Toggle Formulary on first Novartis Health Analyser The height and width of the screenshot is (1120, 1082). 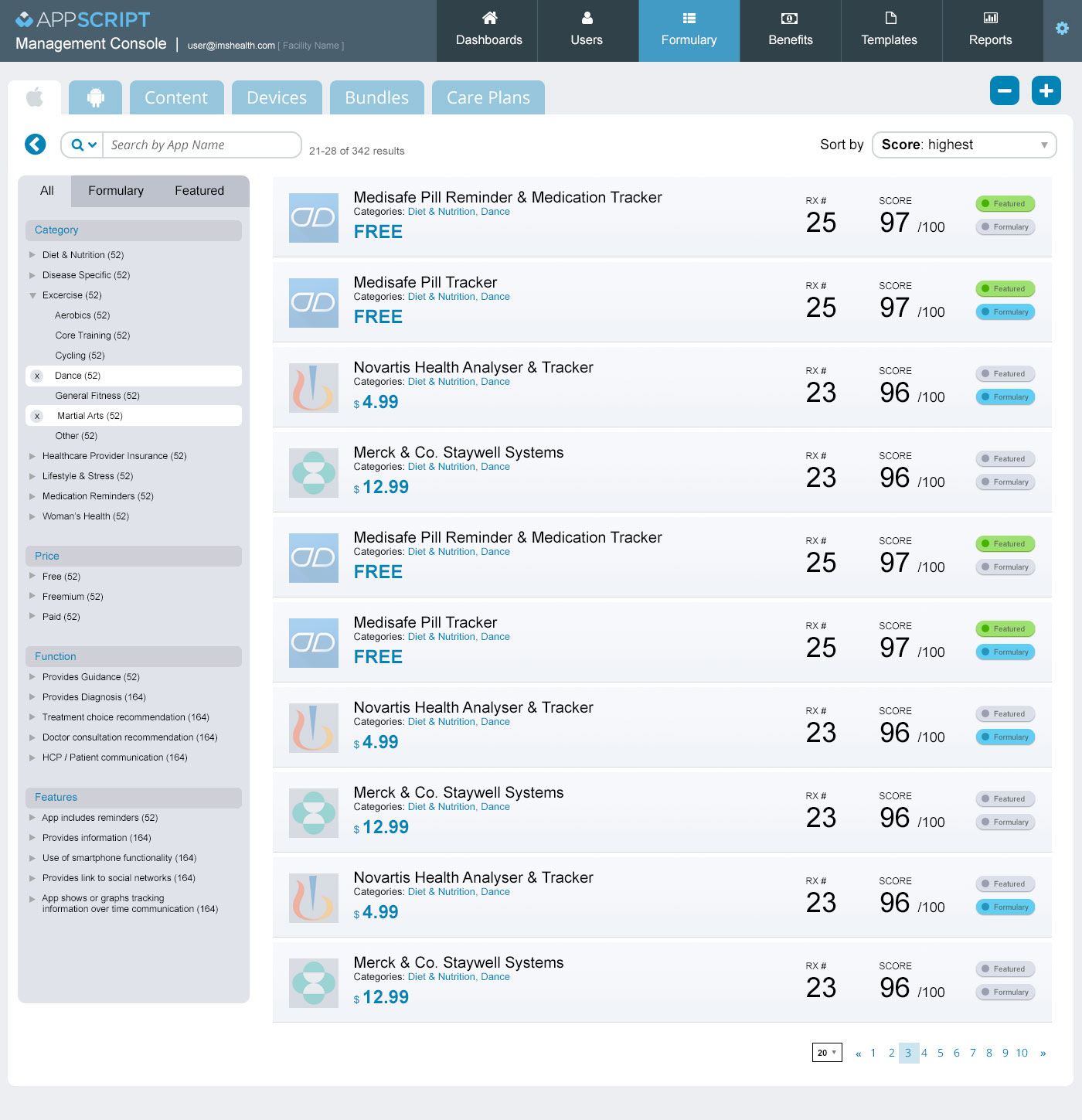coord(1005,397)
